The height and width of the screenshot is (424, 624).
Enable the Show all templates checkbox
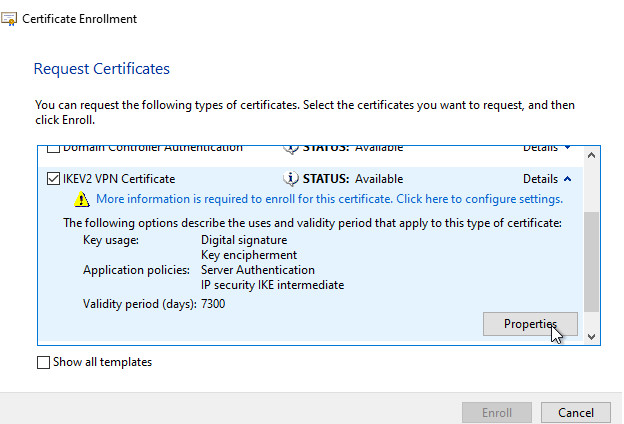click(x=43, y=362)
